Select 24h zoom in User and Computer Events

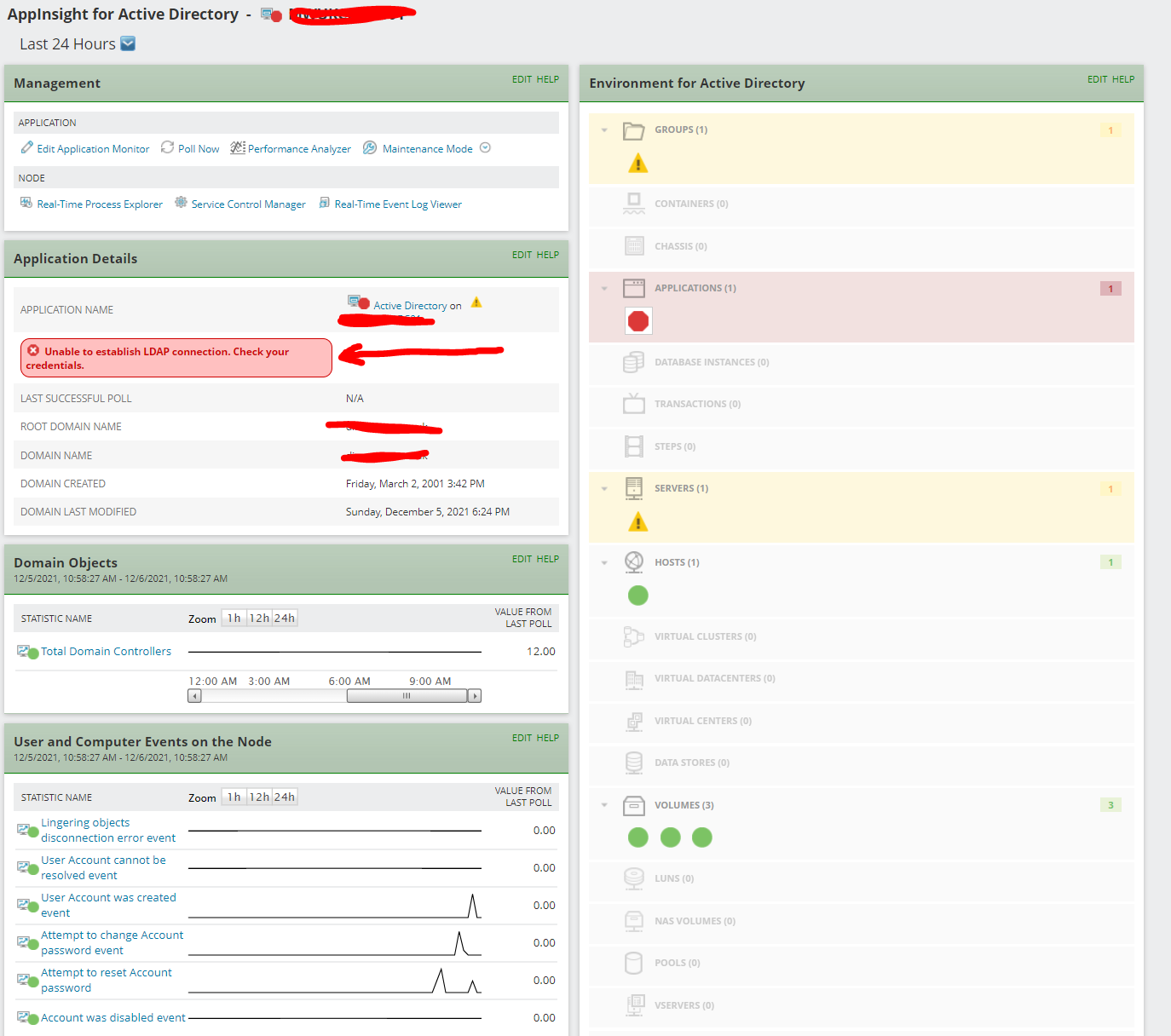coord(285,797)
